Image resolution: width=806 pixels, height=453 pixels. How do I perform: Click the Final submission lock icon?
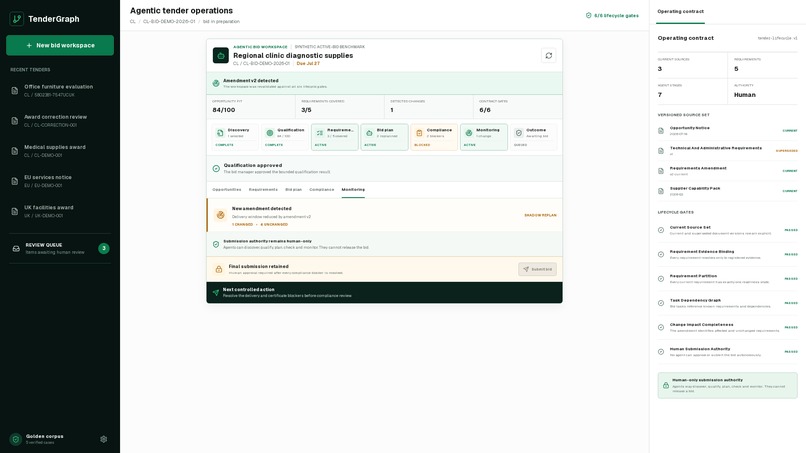pyautogui.click(x=218, y=269)
